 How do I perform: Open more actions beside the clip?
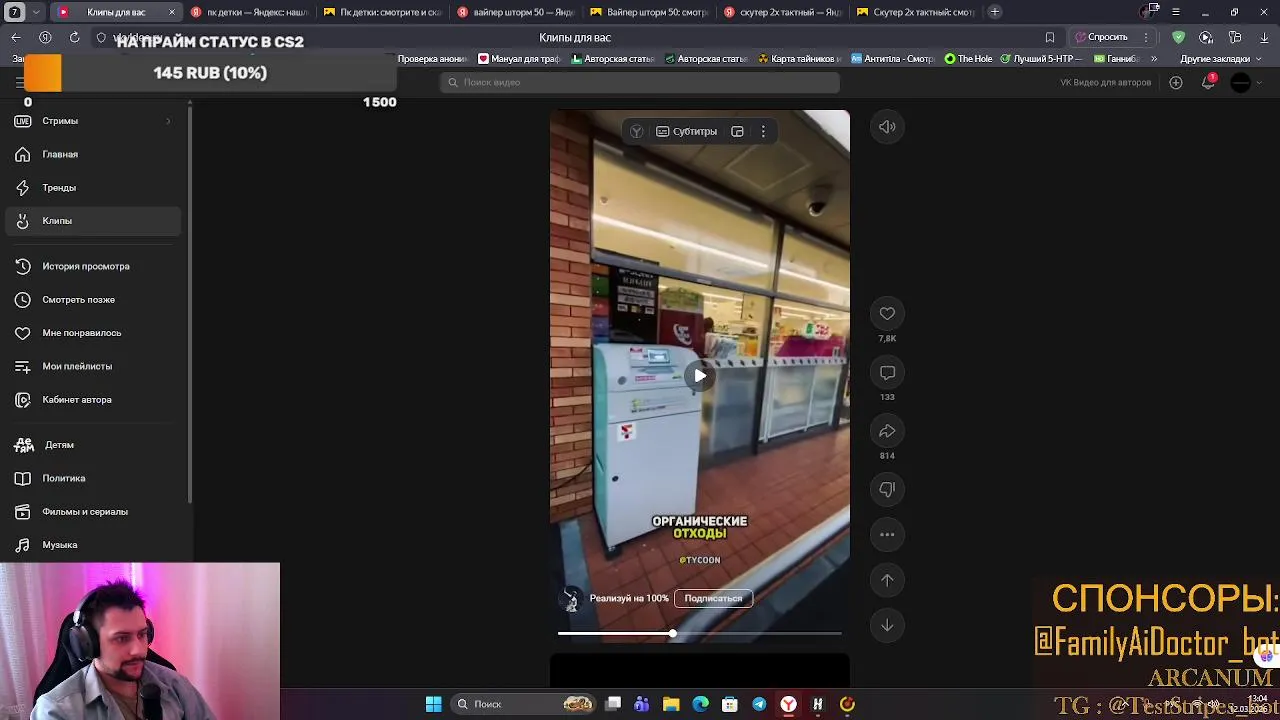pos(887,535)
